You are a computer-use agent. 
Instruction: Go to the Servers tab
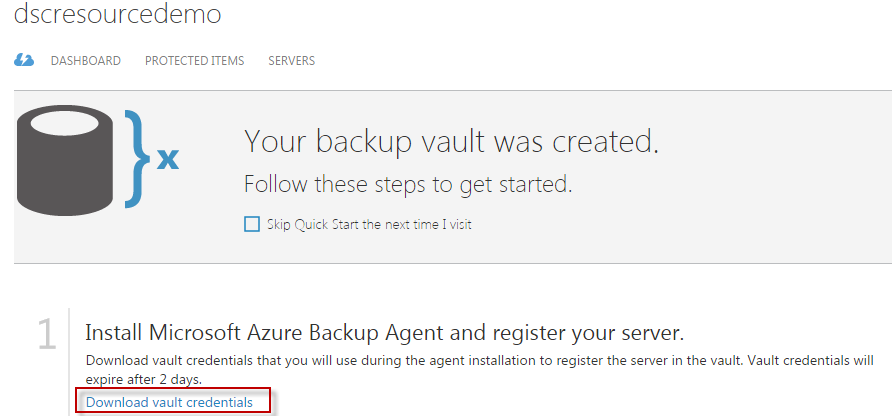coord(291,61)
